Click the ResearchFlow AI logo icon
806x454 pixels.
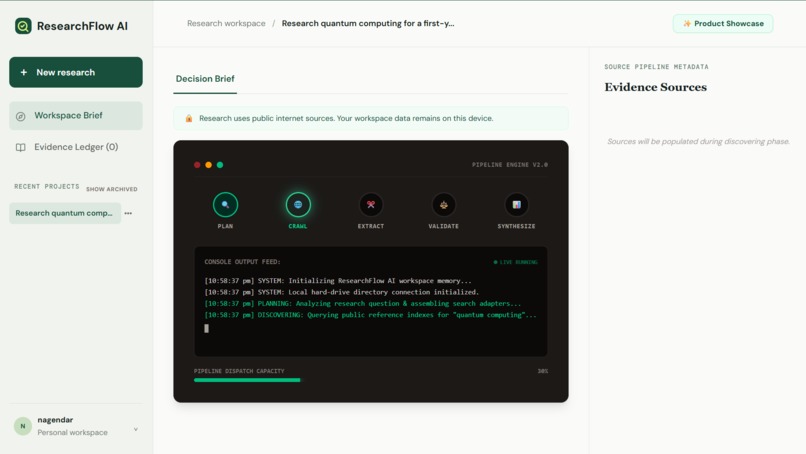point(23,26)
